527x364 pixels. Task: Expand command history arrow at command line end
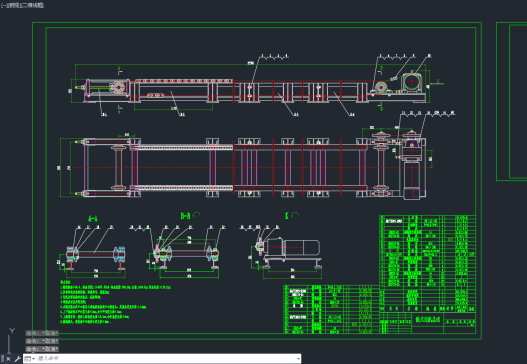point(298,359)
